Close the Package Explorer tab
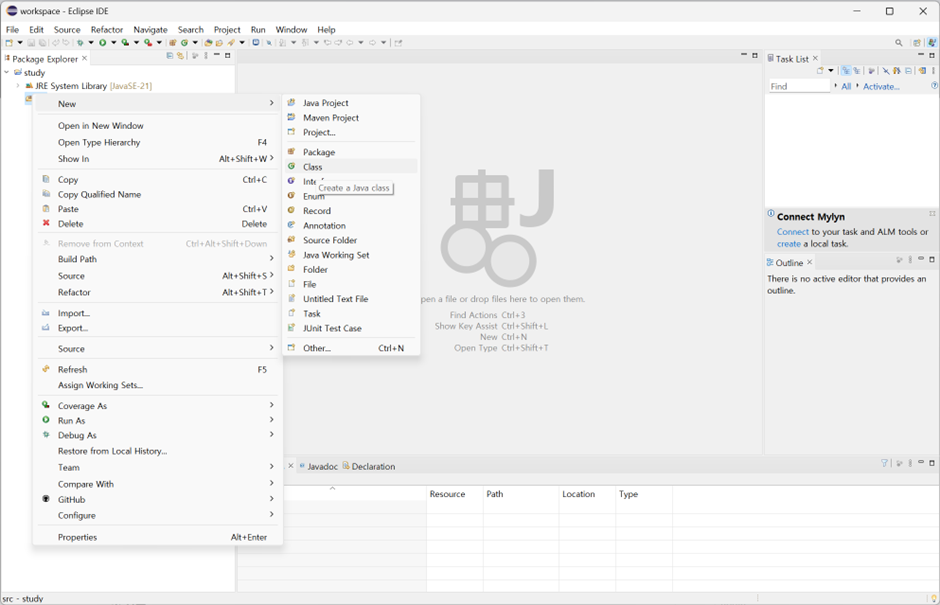The image size is (940, 605). [85, 58]
